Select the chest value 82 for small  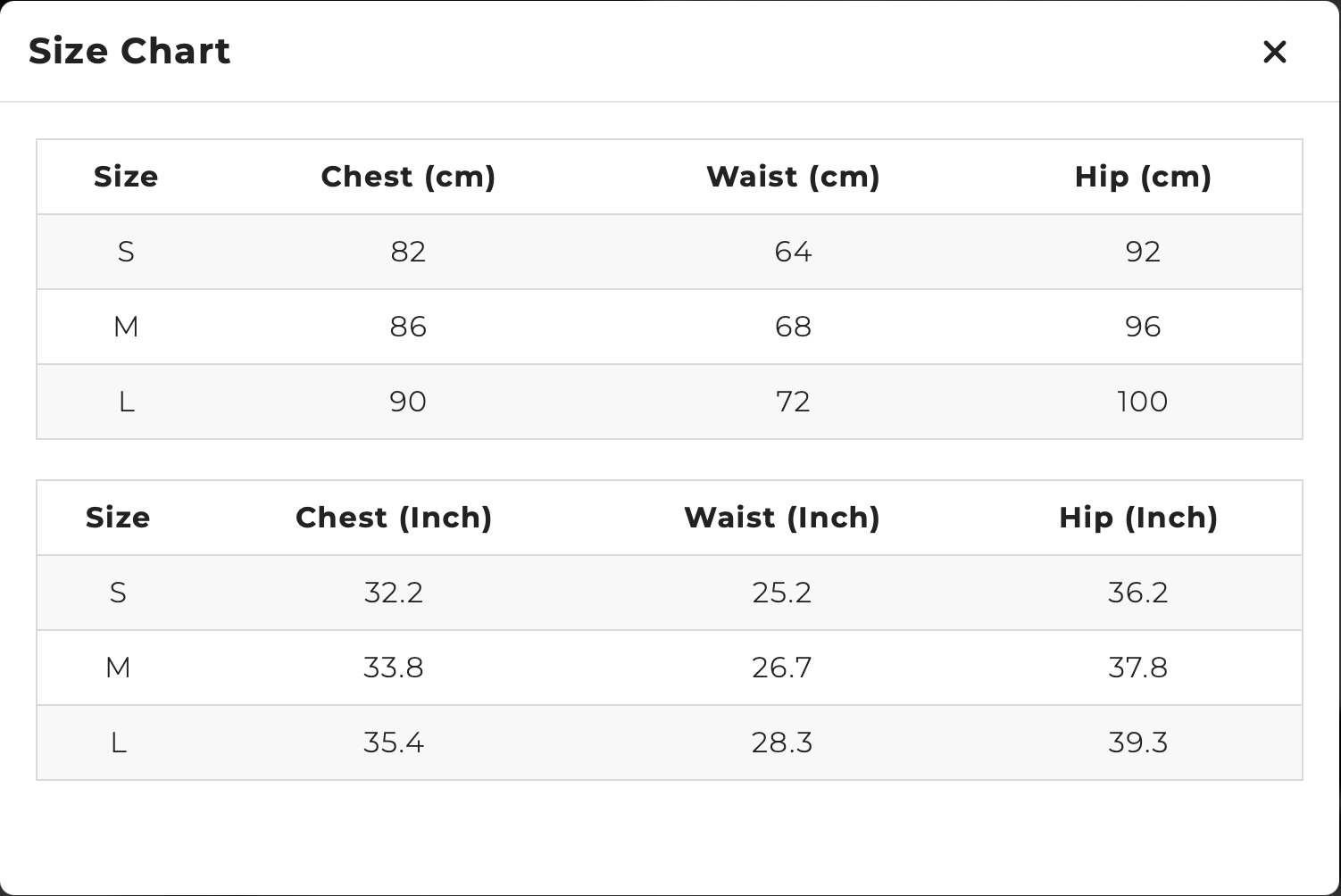pyautogui.click(x=408, y=252)
